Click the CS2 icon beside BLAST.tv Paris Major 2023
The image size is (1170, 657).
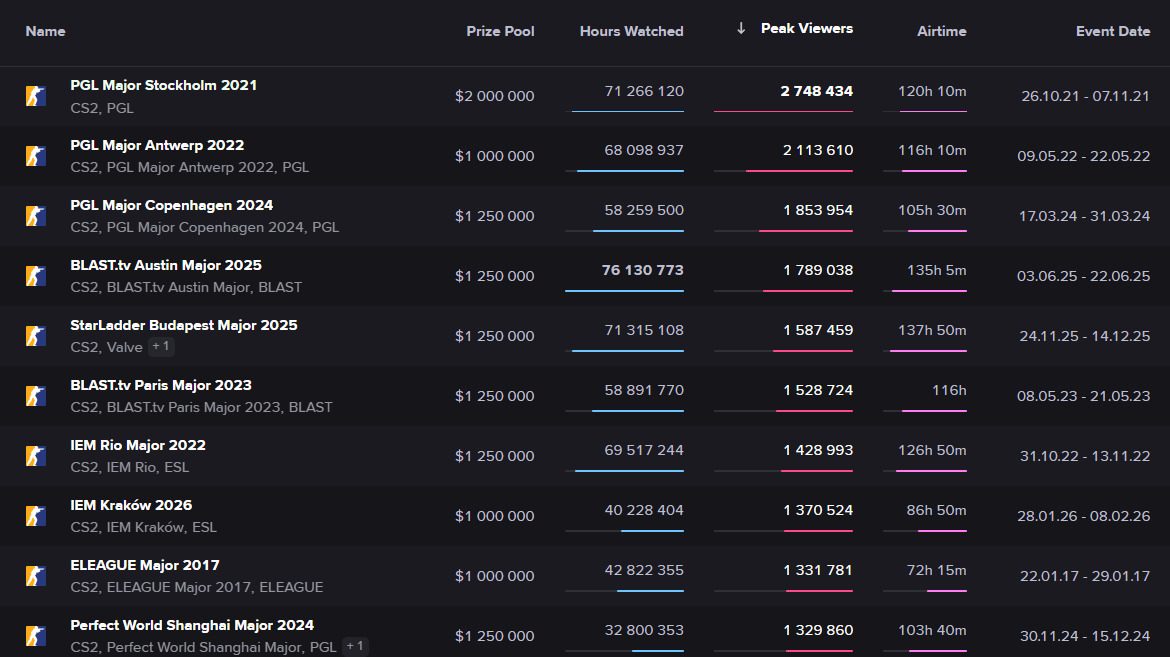[x=36, y=396]
